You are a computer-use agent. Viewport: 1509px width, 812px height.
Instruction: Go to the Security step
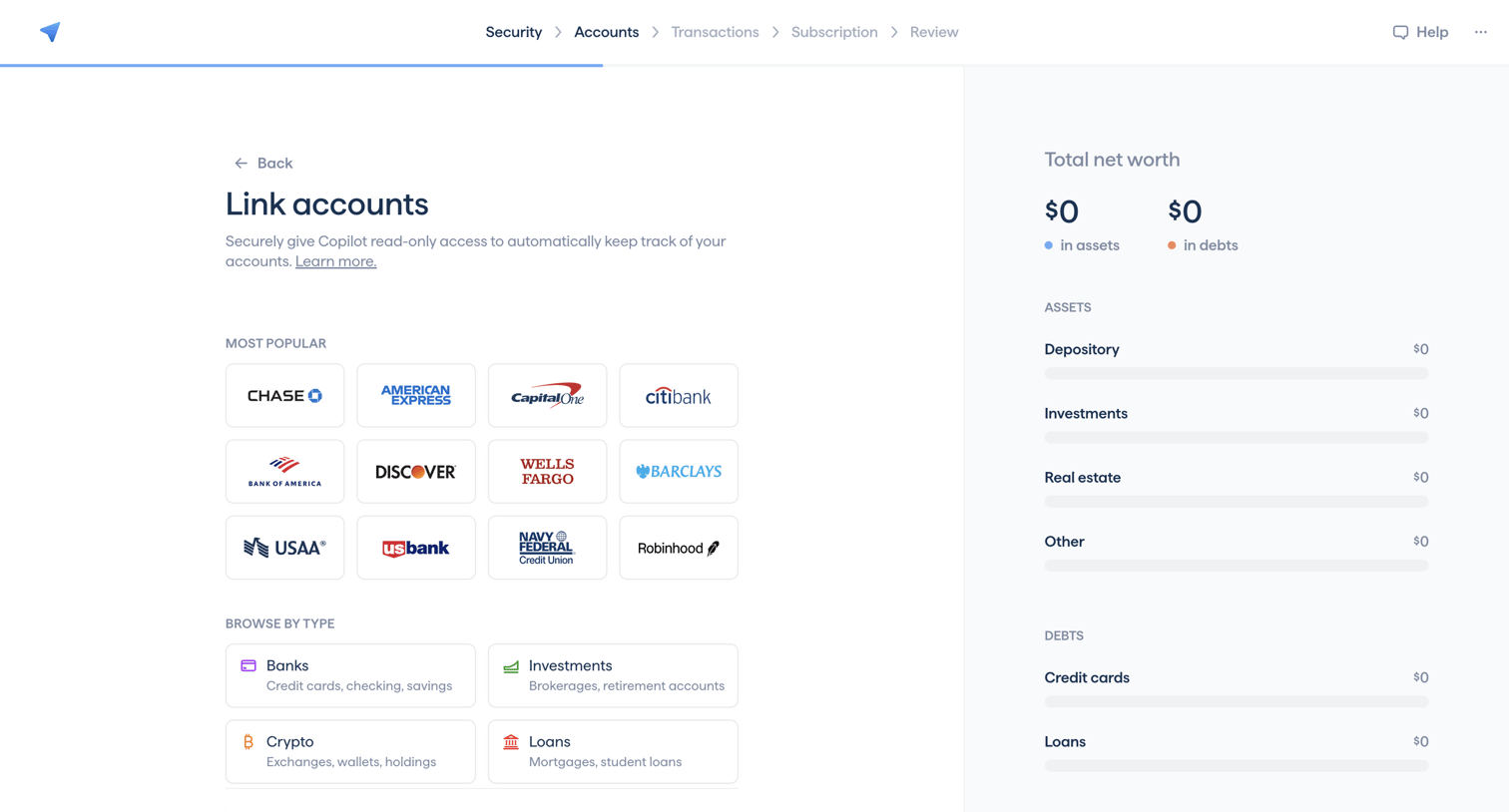point(514,32)
